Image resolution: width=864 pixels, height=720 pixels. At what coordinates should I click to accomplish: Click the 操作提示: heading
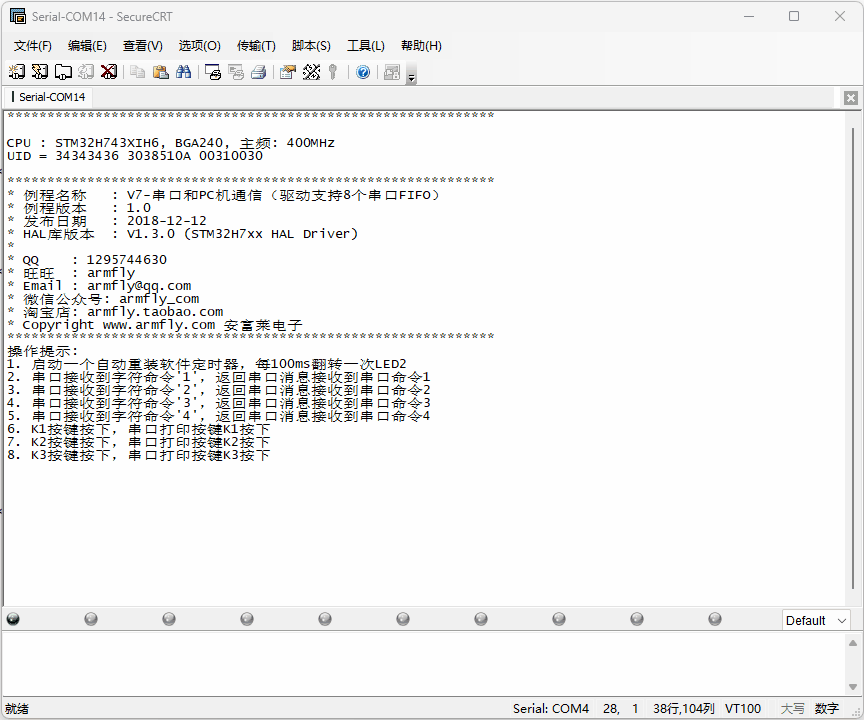click(43, 351)
